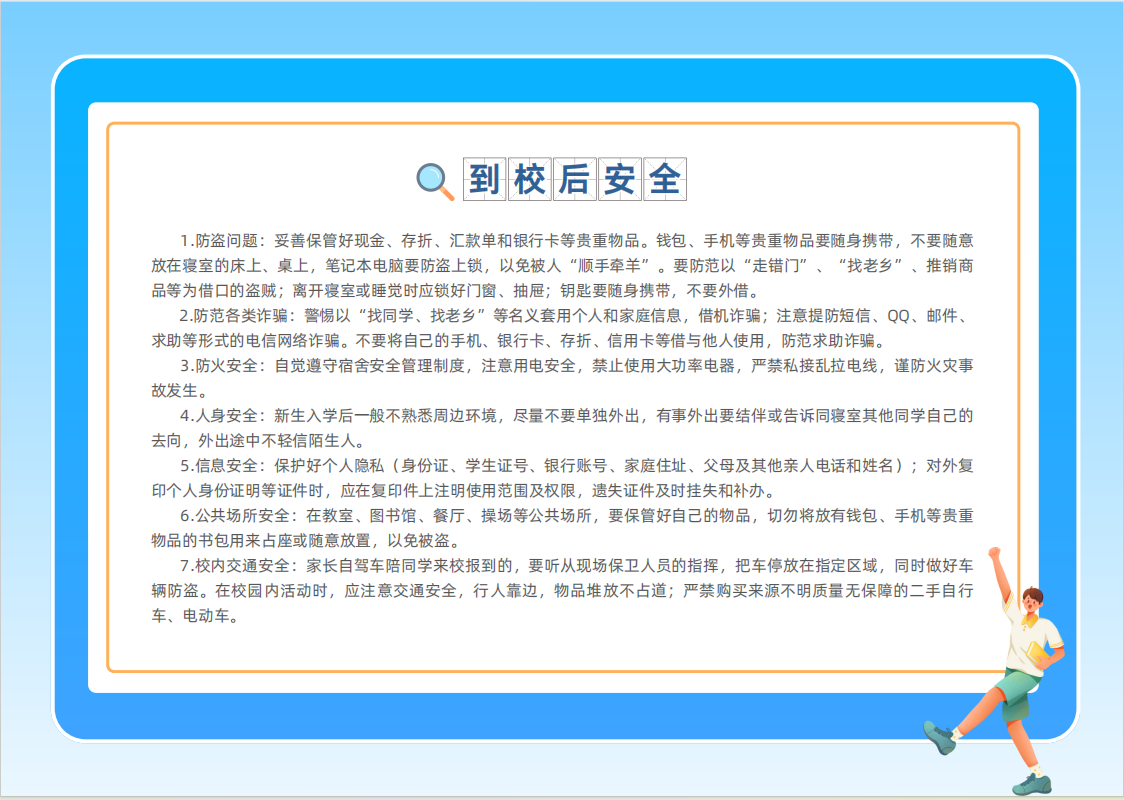Click the heading text '1.防盗问题'
The height and width of the screenshot is (800, 1124).
[x=218, y=241]
